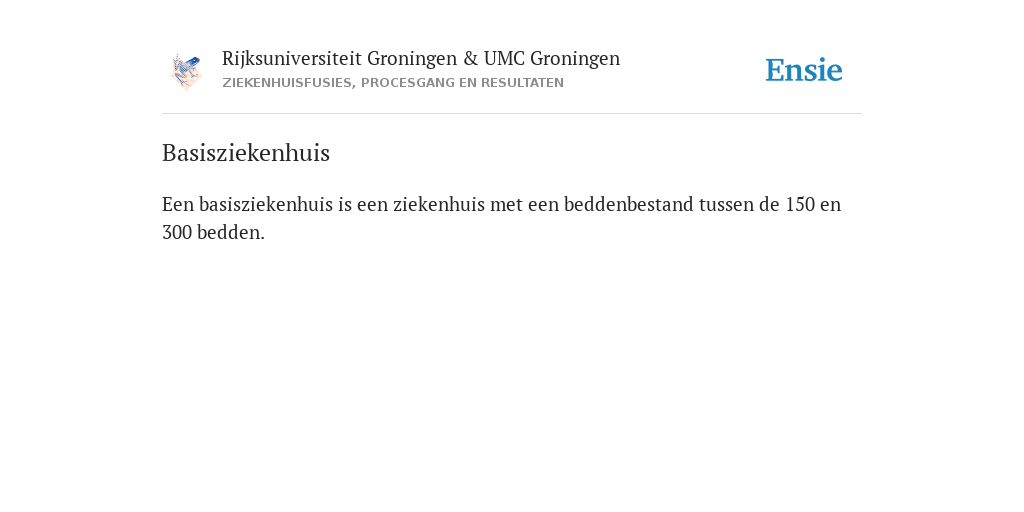1024x512 pixels.
Task: Click the Ziekenhuisfusies, procesgang en resultaten subtitle
Action: 392,83
